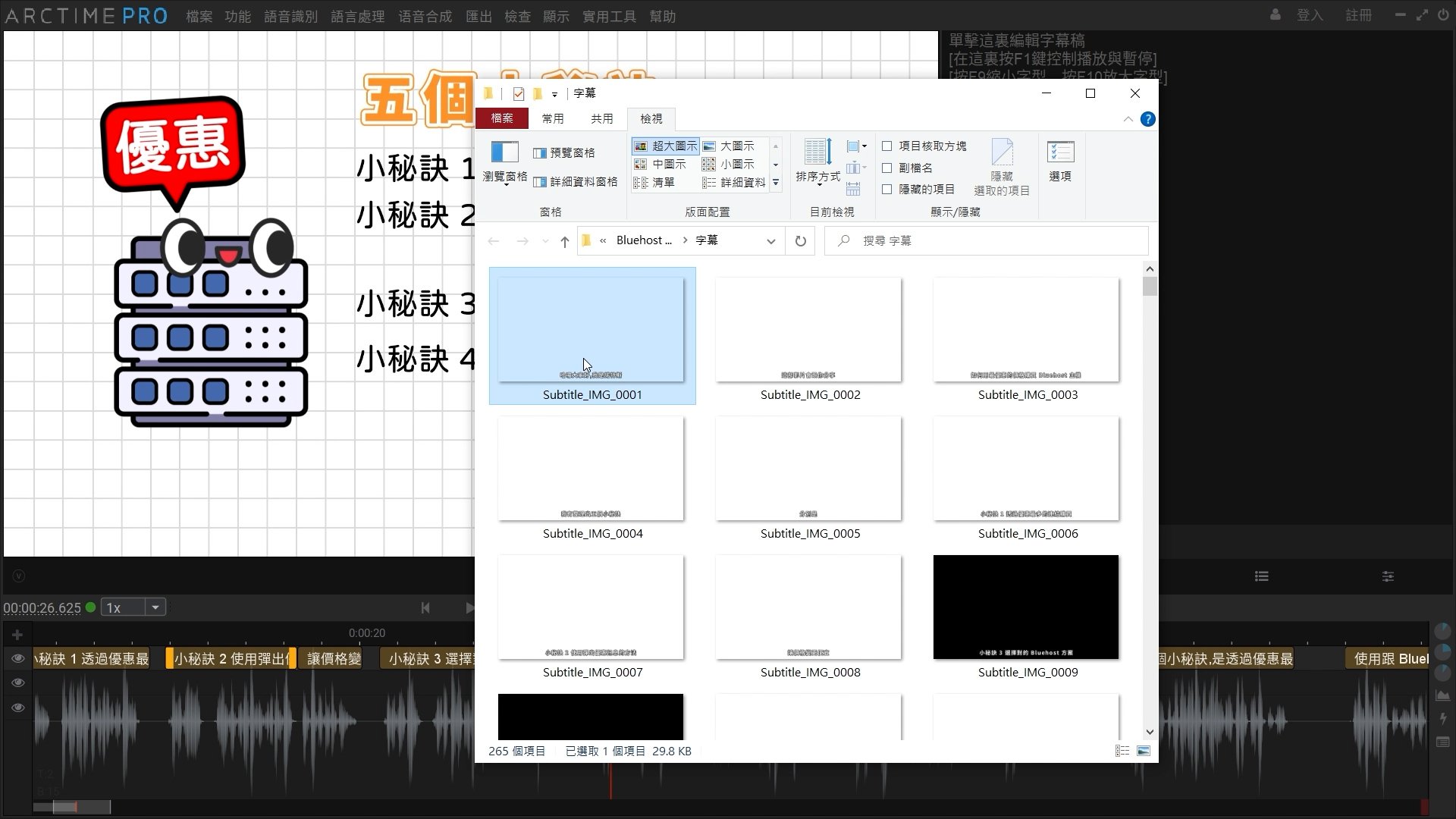Click 字幕 breadcrumb in address bar
The width and height of the screenshot is (1456, 819).
coord(706,240)
